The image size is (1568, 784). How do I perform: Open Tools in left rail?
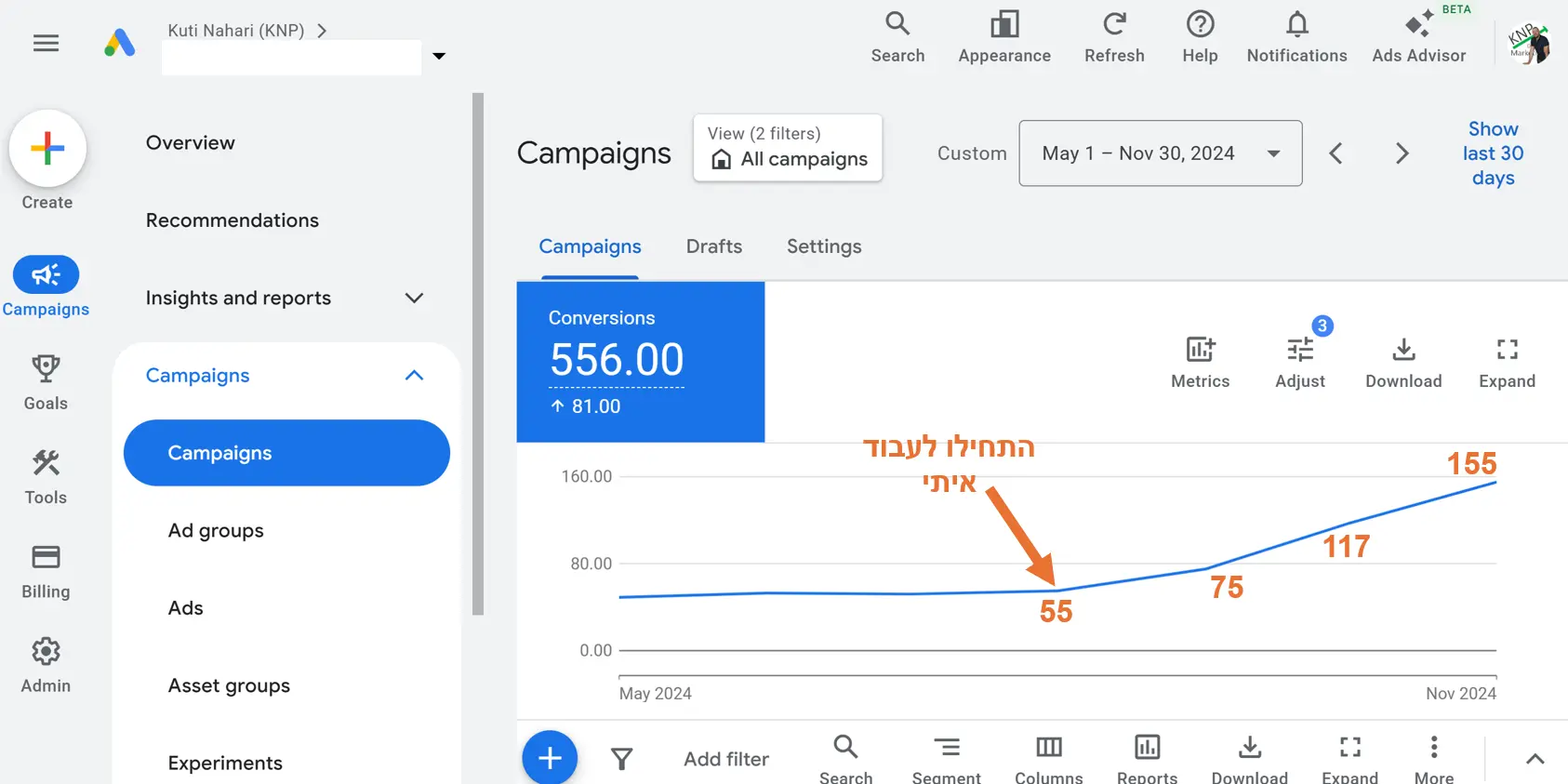pos(46,476)
